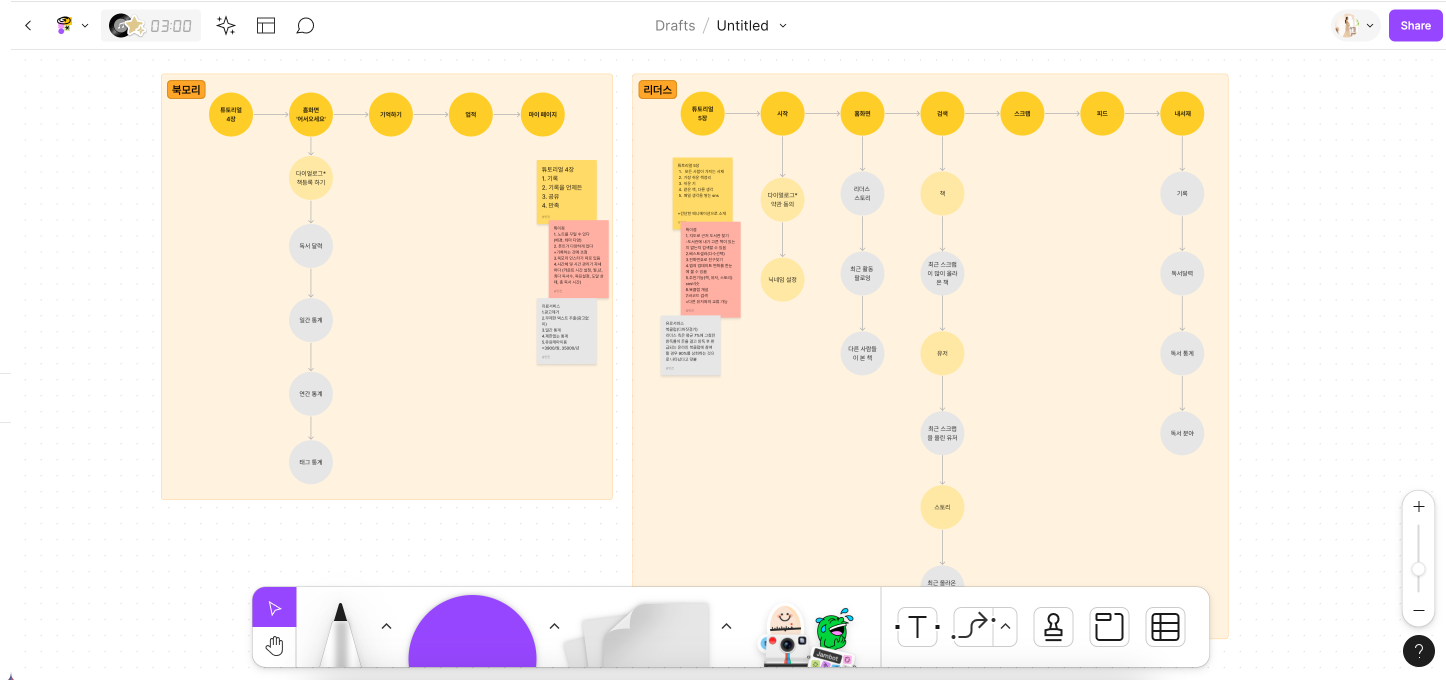Select the 스토리 node
Screen dimensions: 1446x680
tap(942, 507)
